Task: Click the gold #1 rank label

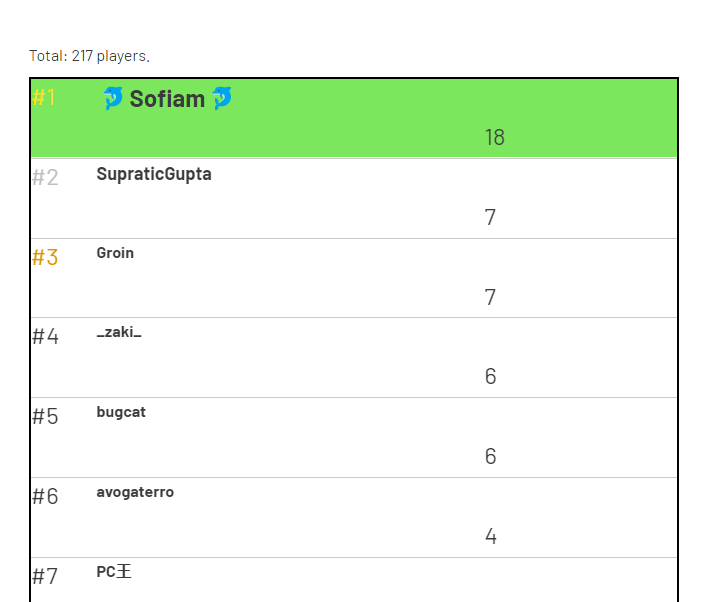Action: pos(44,98)
